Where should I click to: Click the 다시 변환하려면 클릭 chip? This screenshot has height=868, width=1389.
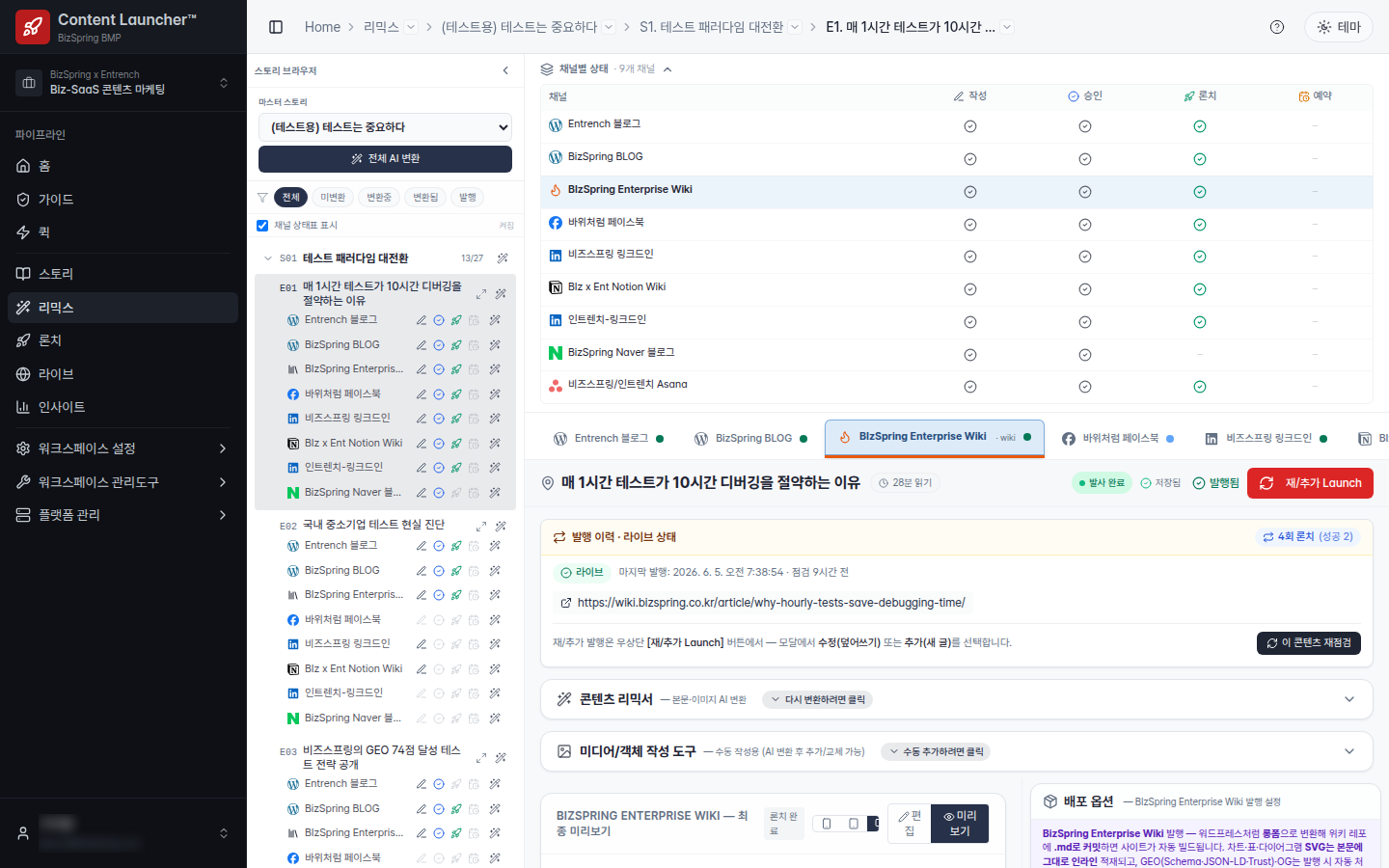point(817,700)
